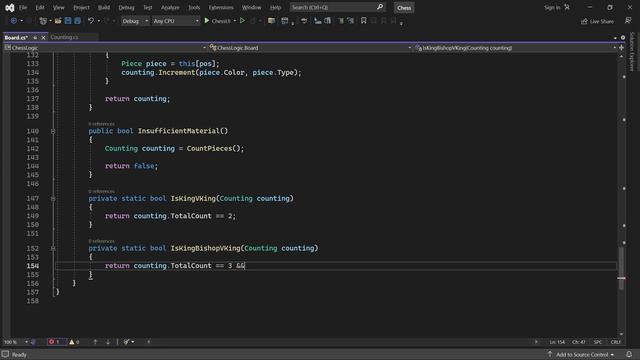
Task: Open the Solution Explorer side tab
Action: click(x=632, y=52)
